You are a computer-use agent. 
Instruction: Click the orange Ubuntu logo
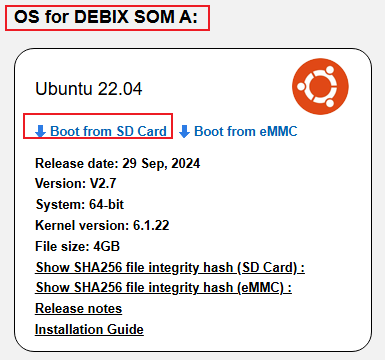(x=320, y=86)
